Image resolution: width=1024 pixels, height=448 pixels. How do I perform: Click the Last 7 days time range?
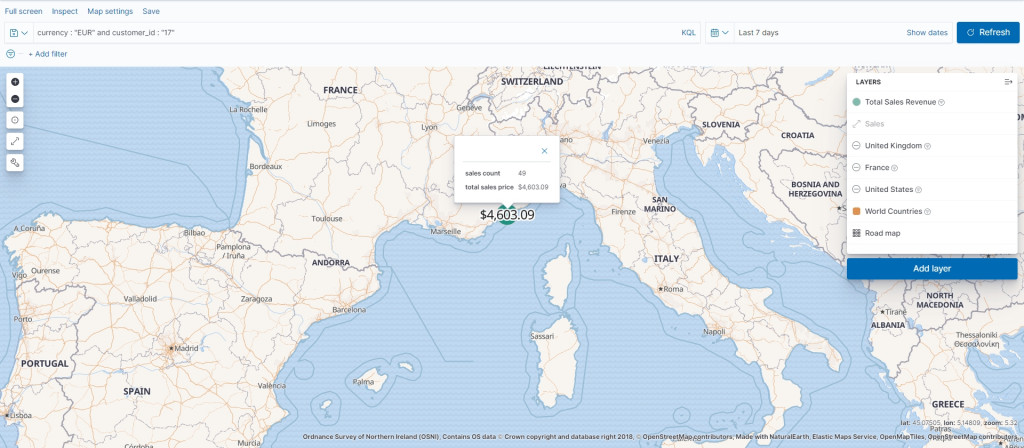coord(758,33)
